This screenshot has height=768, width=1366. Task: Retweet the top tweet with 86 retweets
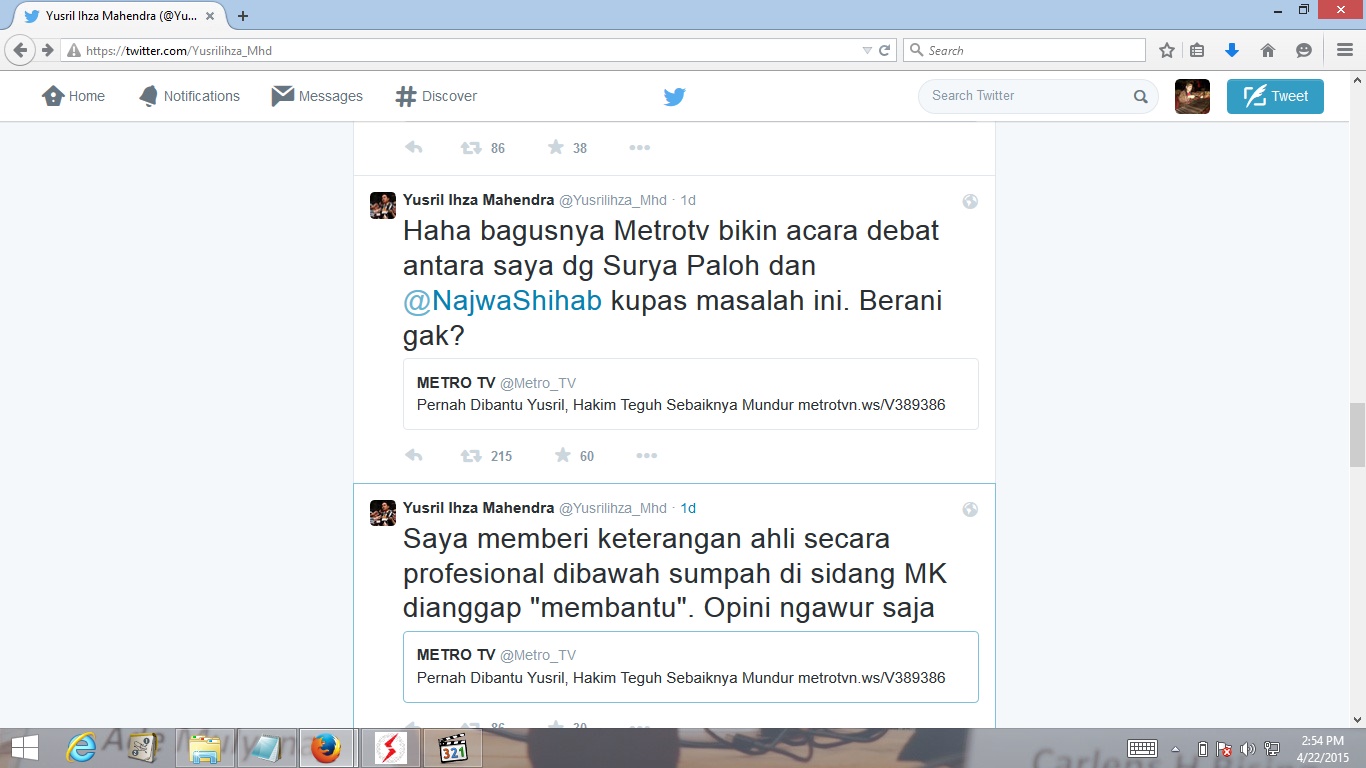click(x=471, y=148)
